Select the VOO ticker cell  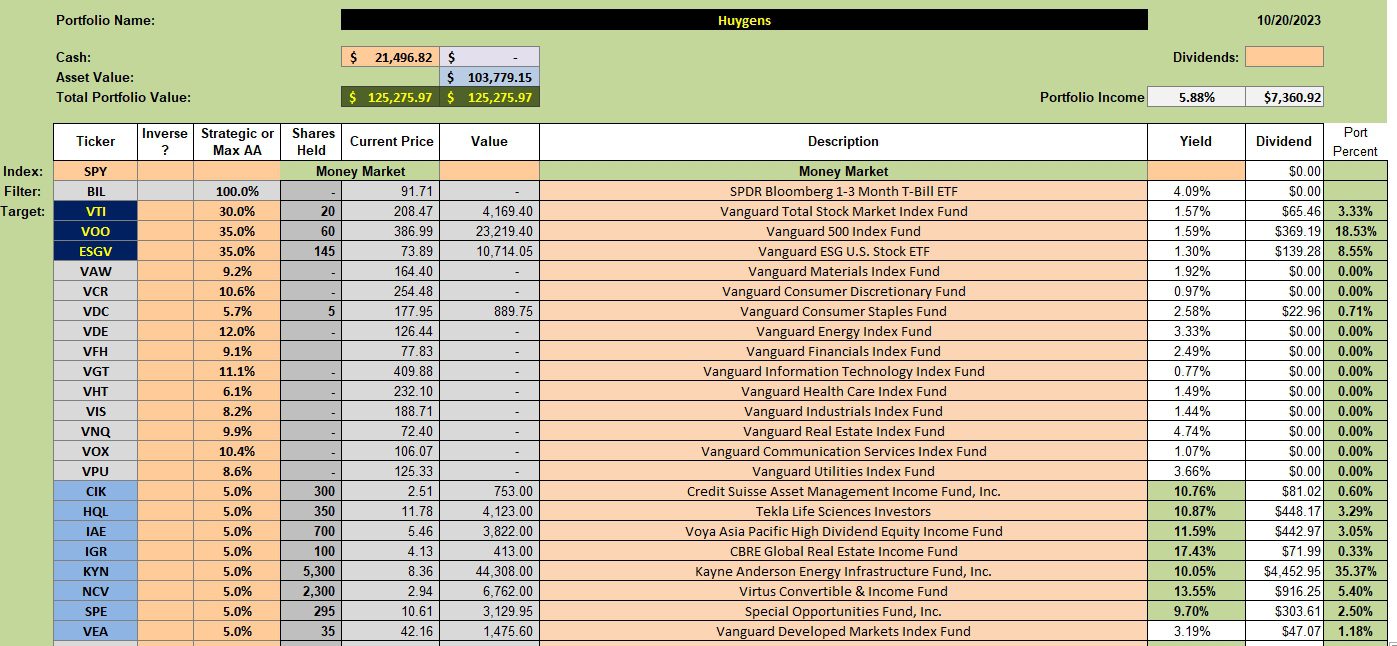tap(96, 231)
